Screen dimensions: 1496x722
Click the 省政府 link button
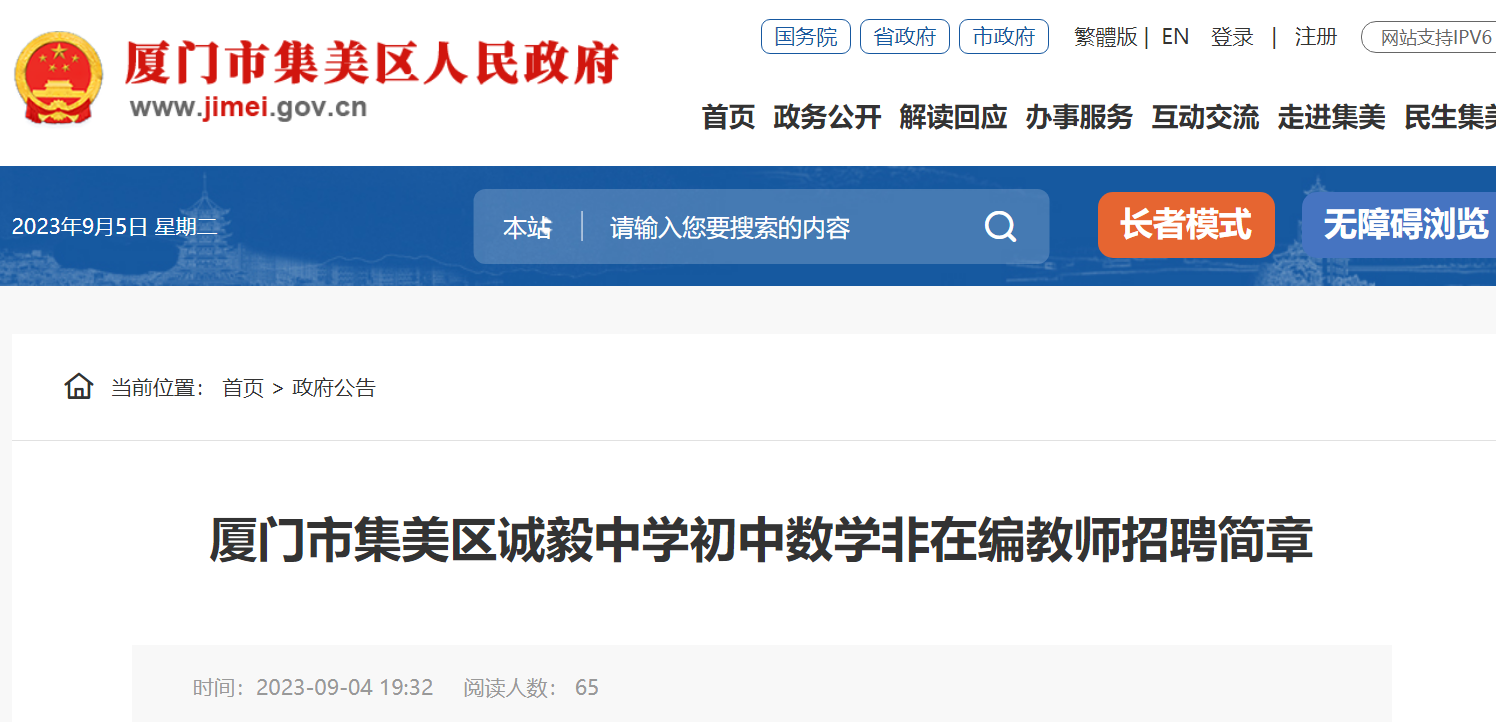[x=905, y=37]
